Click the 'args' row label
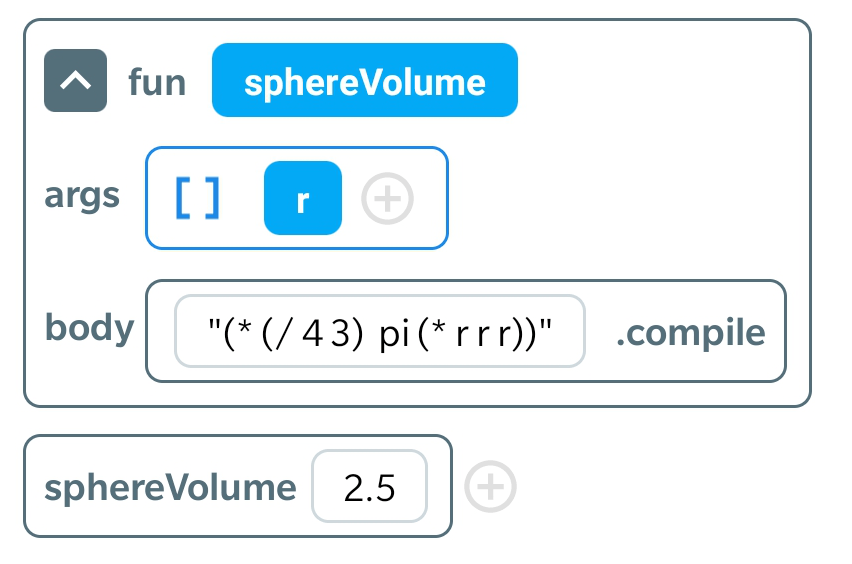Screen dimensions: 852x564 pyautogui.click(x=82, y=195)
